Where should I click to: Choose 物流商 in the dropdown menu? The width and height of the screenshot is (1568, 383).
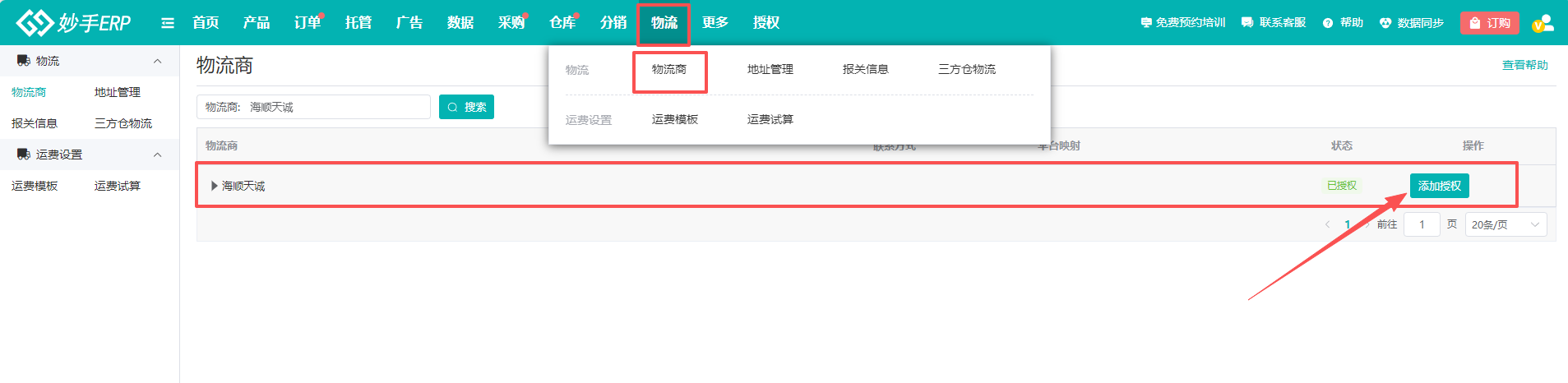(x=669, y=69)
